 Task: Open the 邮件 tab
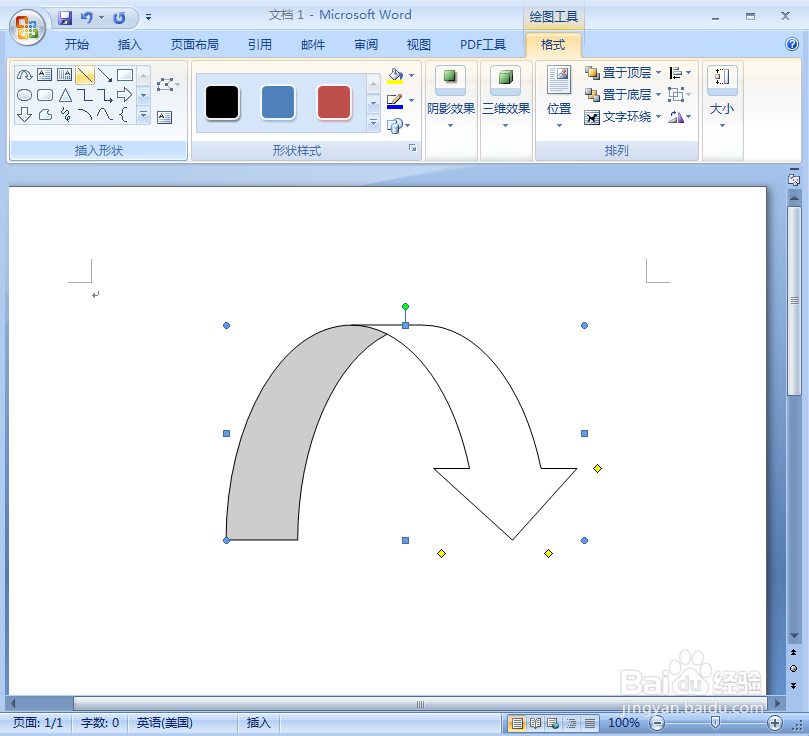tap(313, 45)
